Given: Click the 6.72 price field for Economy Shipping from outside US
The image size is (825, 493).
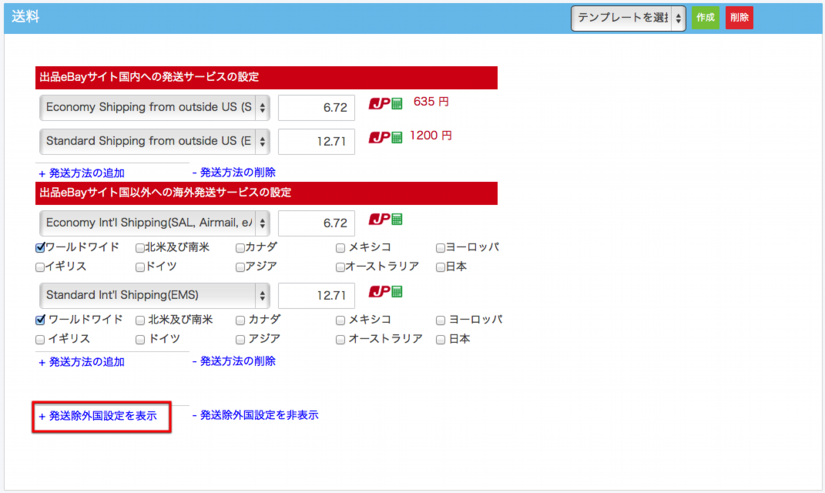Looking at the screenshot, I should point(316,107).
